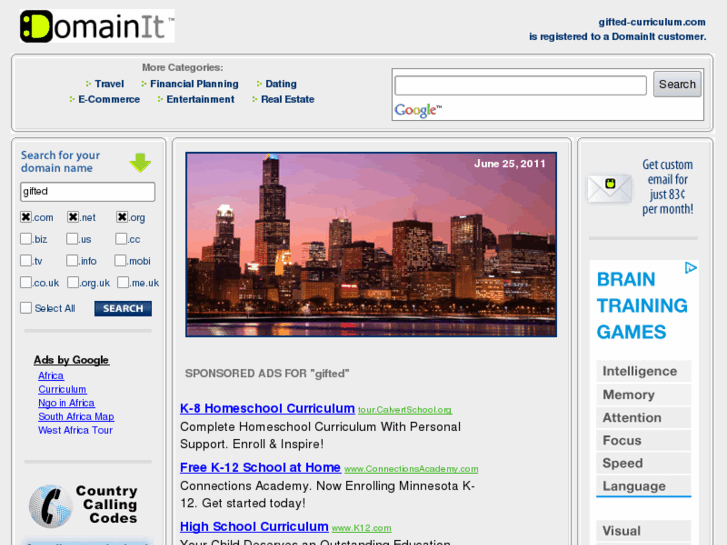The width and height of the screenshot is (727, 545).
Task: Open the Dating category
Action: coord(281,84)
